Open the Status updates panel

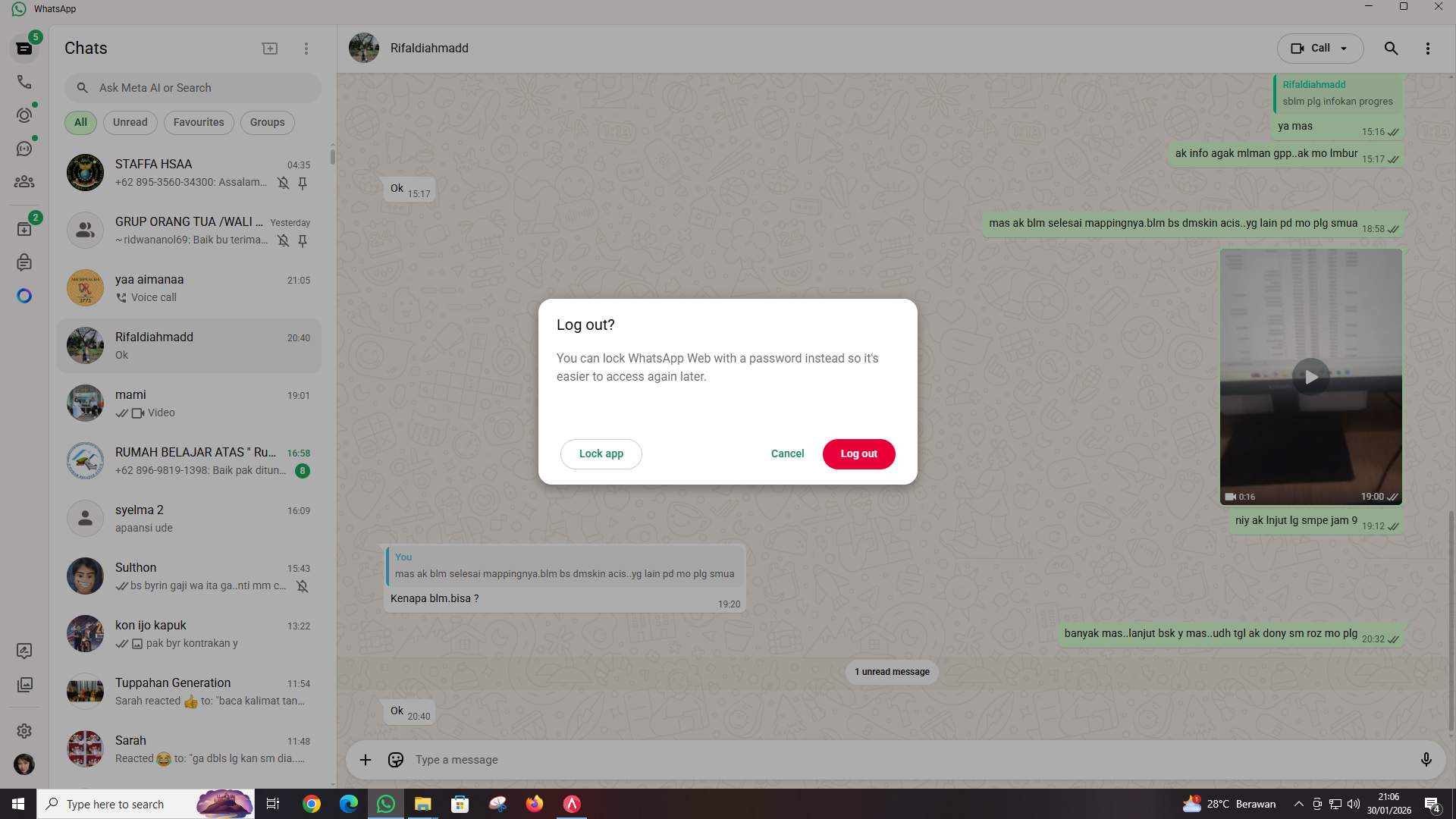[24, 115]
